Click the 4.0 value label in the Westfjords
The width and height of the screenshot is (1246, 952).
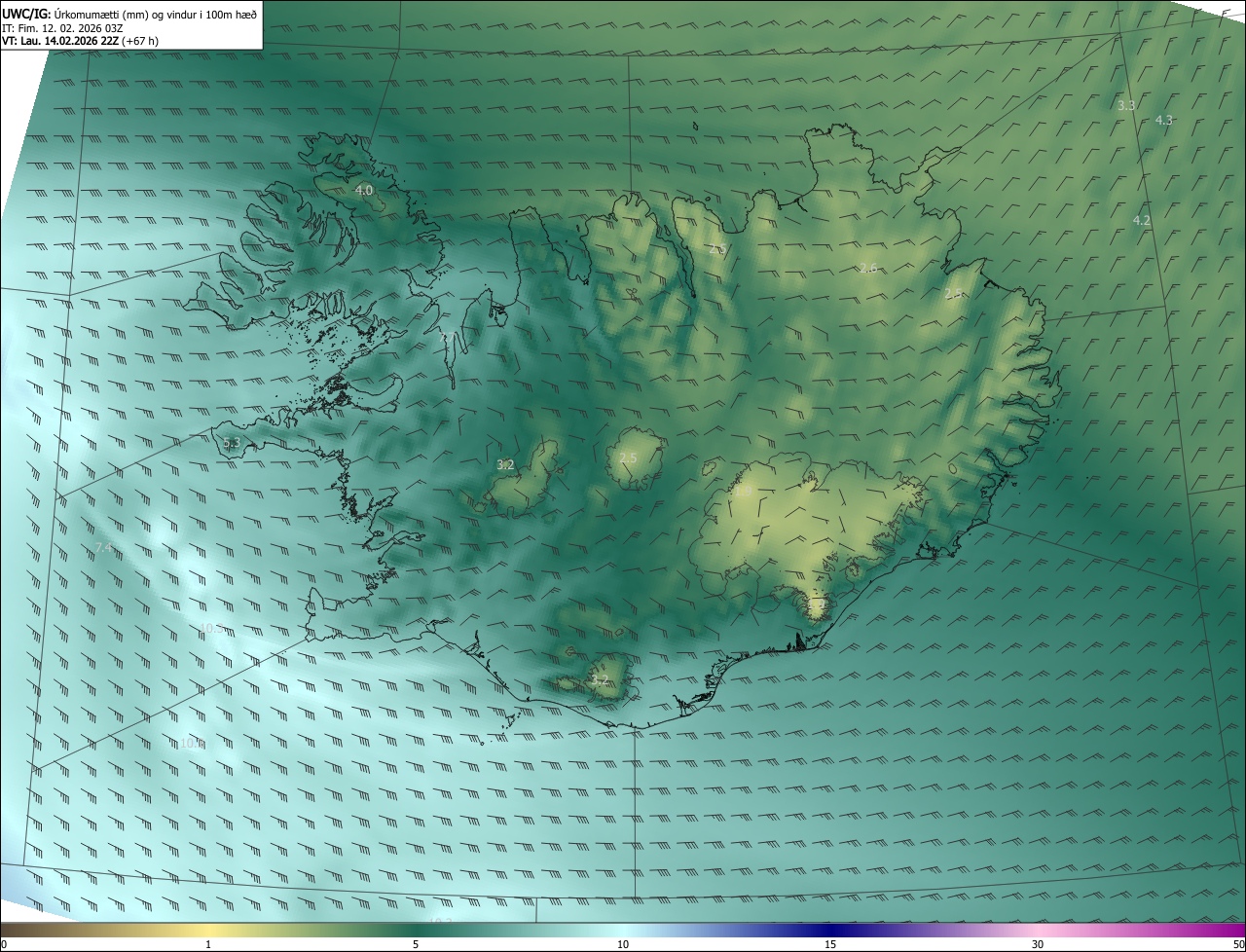coord(364,191)
